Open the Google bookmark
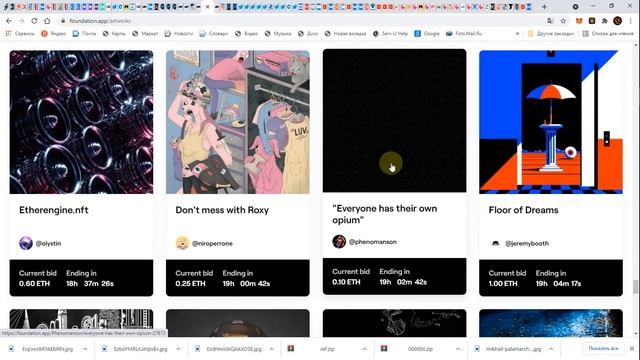The image size is (640, 360). (427, 33)
